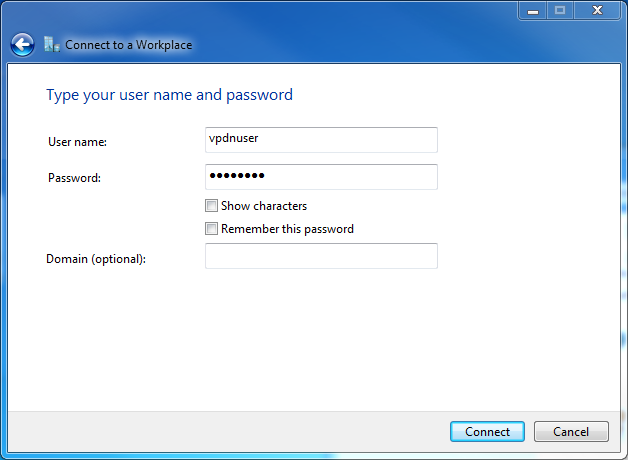Enable the Show characters checkbox
Image resolution: width=628 pixels, height=460 pixels.
pyautogui.click(x=211, y=206)
